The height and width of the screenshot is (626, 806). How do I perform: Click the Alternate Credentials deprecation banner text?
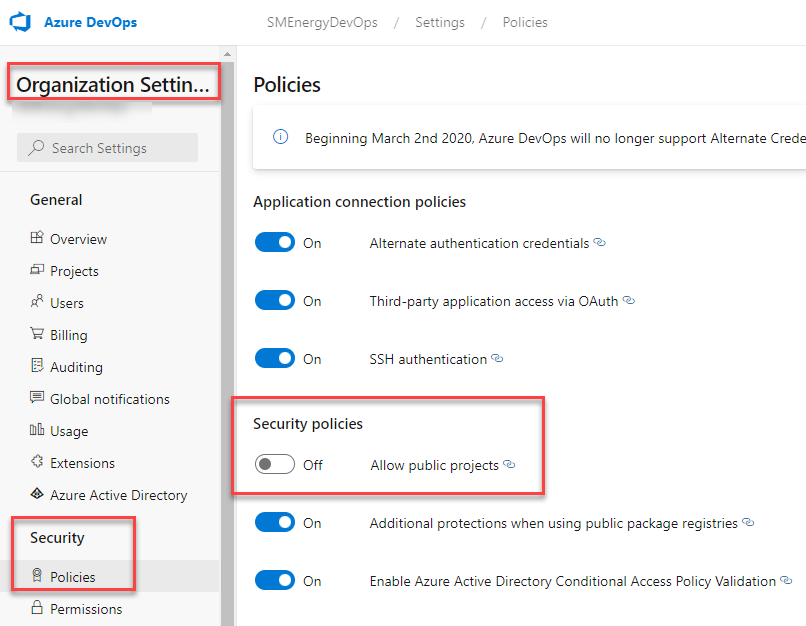(x=555, y=138)
